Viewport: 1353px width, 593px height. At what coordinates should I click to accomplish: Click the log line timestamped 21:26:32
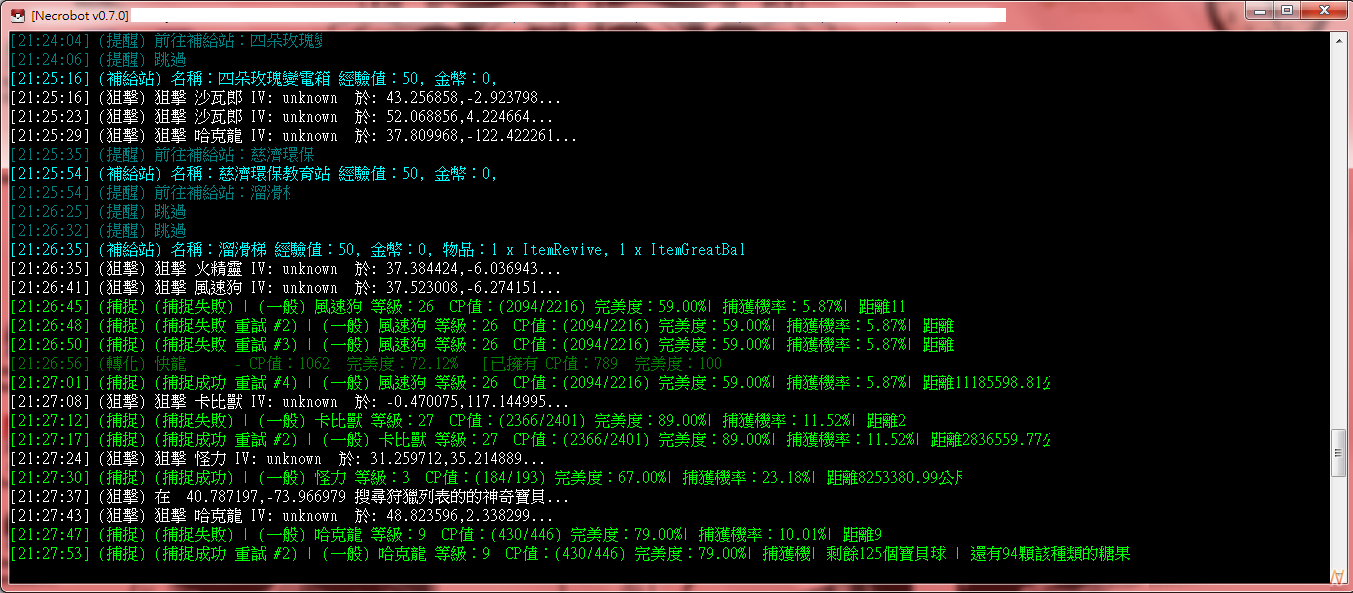98,231
